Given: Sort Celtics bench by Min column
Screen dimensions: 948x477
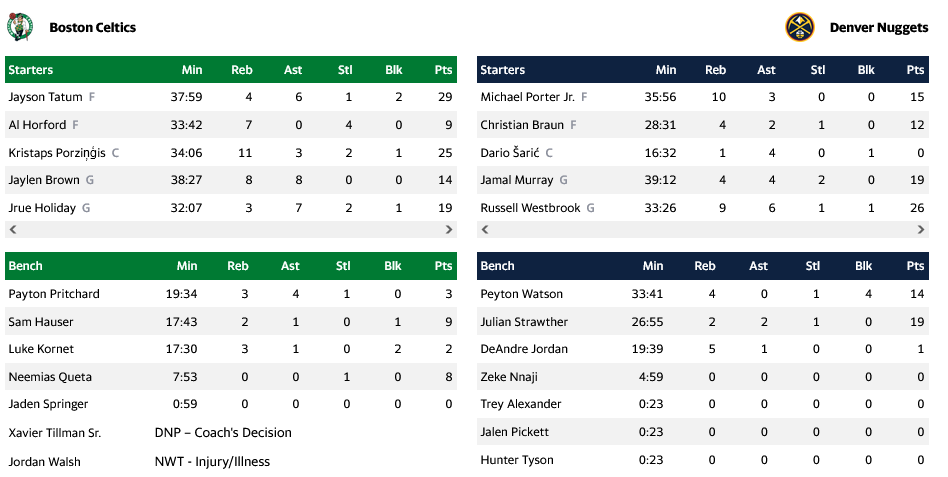Looking at the screenshot, I should pyautogui.click(x=187, y=266).
